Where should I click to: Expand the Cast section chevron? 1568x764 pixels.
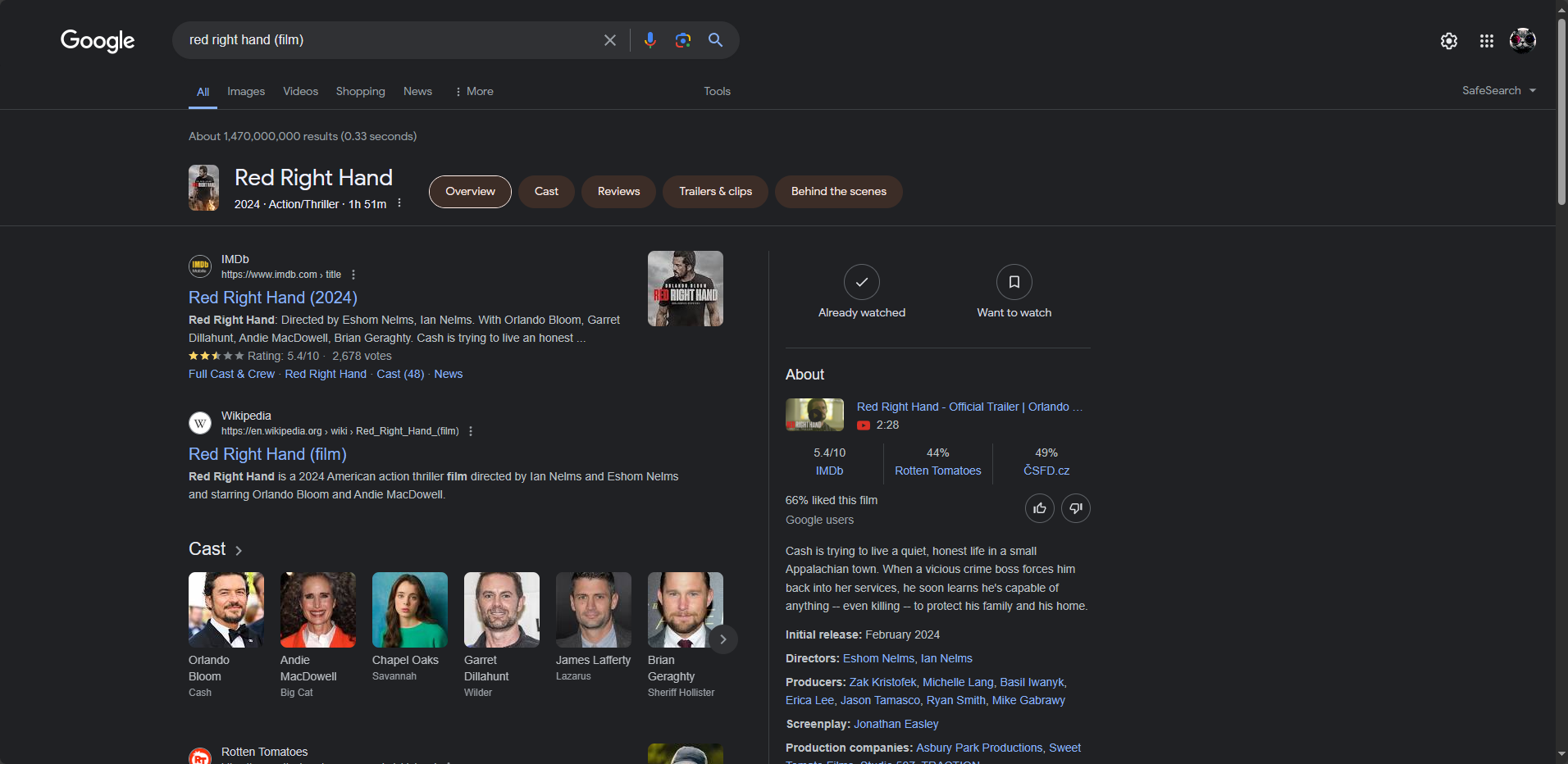239,551
